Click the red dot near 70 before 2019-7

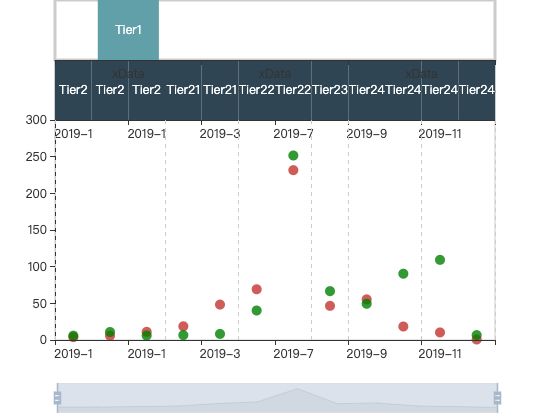256,289
